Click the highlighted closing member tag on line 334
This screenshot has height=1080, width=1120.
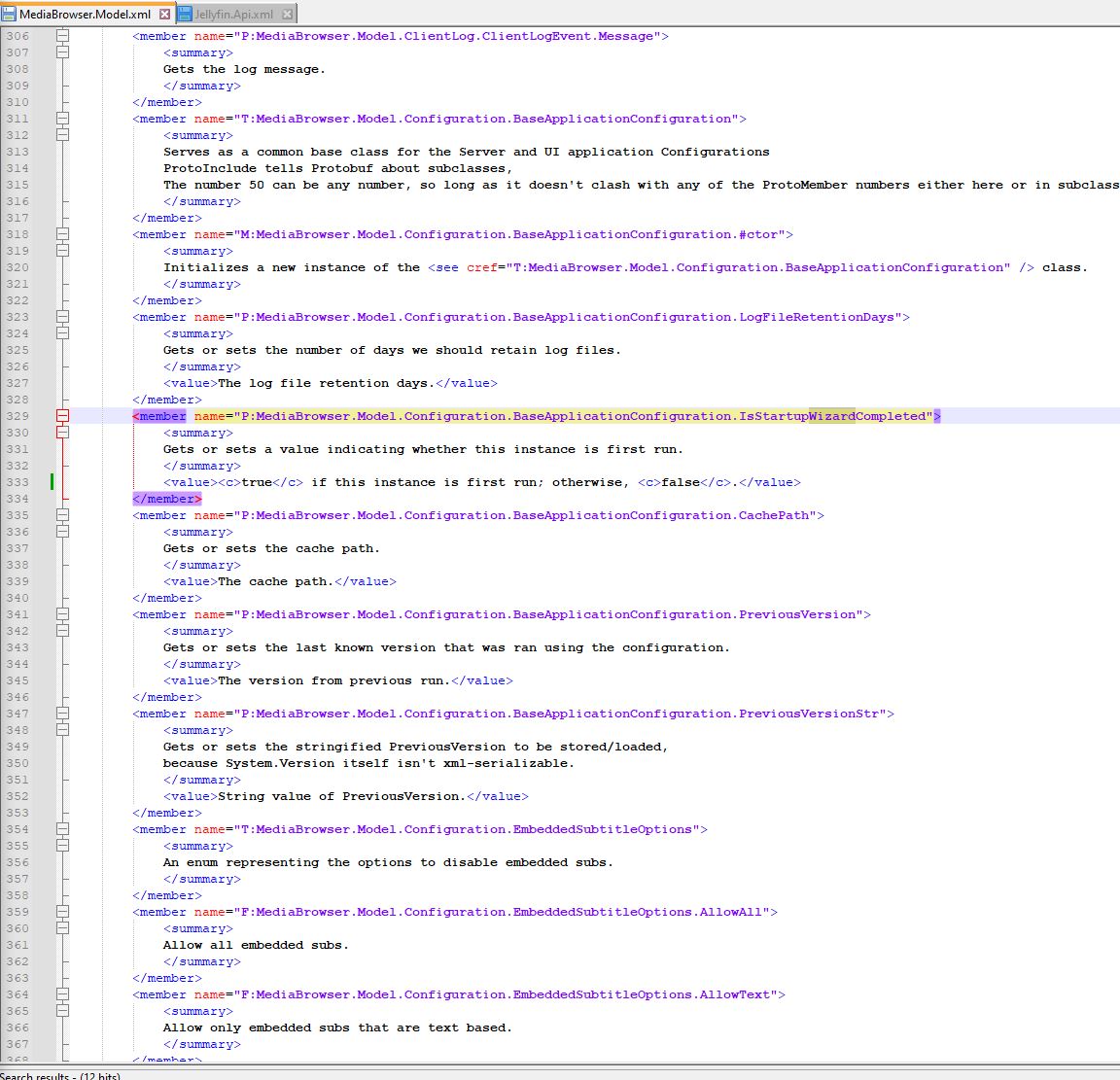click(x=167, y=499)
